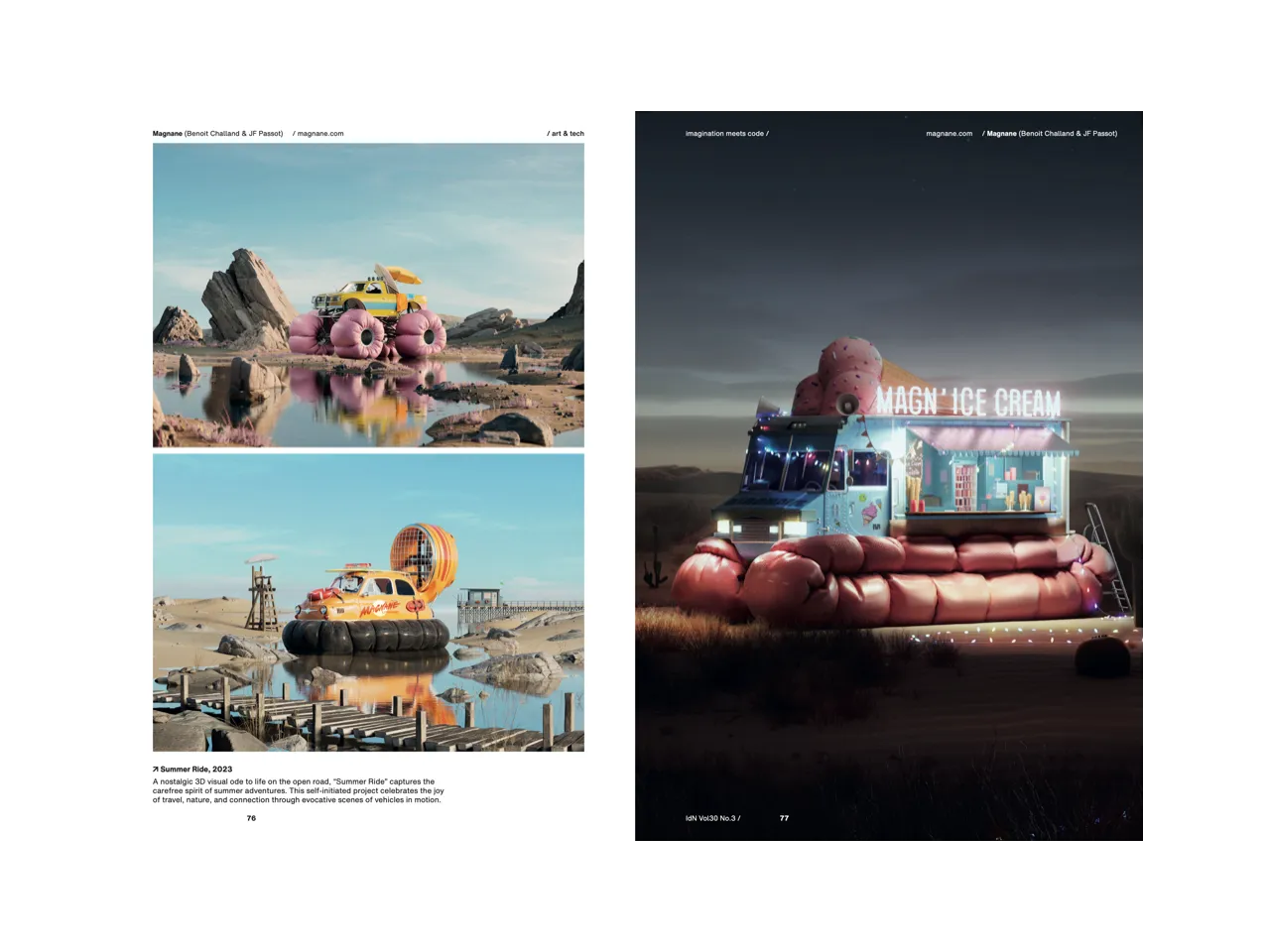Click the slash before art & tech label

pyautogui.click(x=550, y=133)
